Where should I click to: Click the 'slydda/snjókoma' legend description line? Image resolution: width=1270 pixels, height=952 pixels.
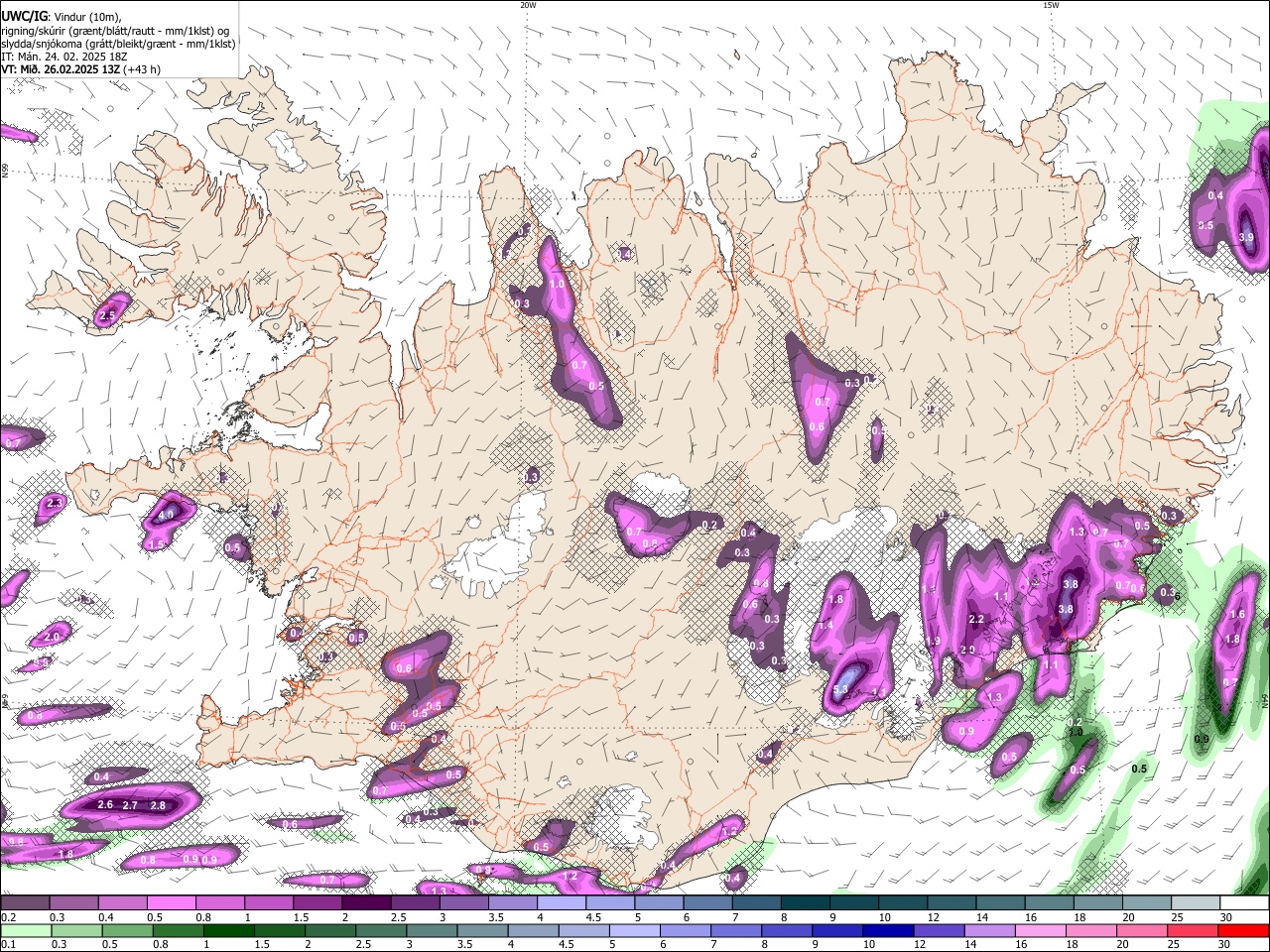[x=118, y=44]
